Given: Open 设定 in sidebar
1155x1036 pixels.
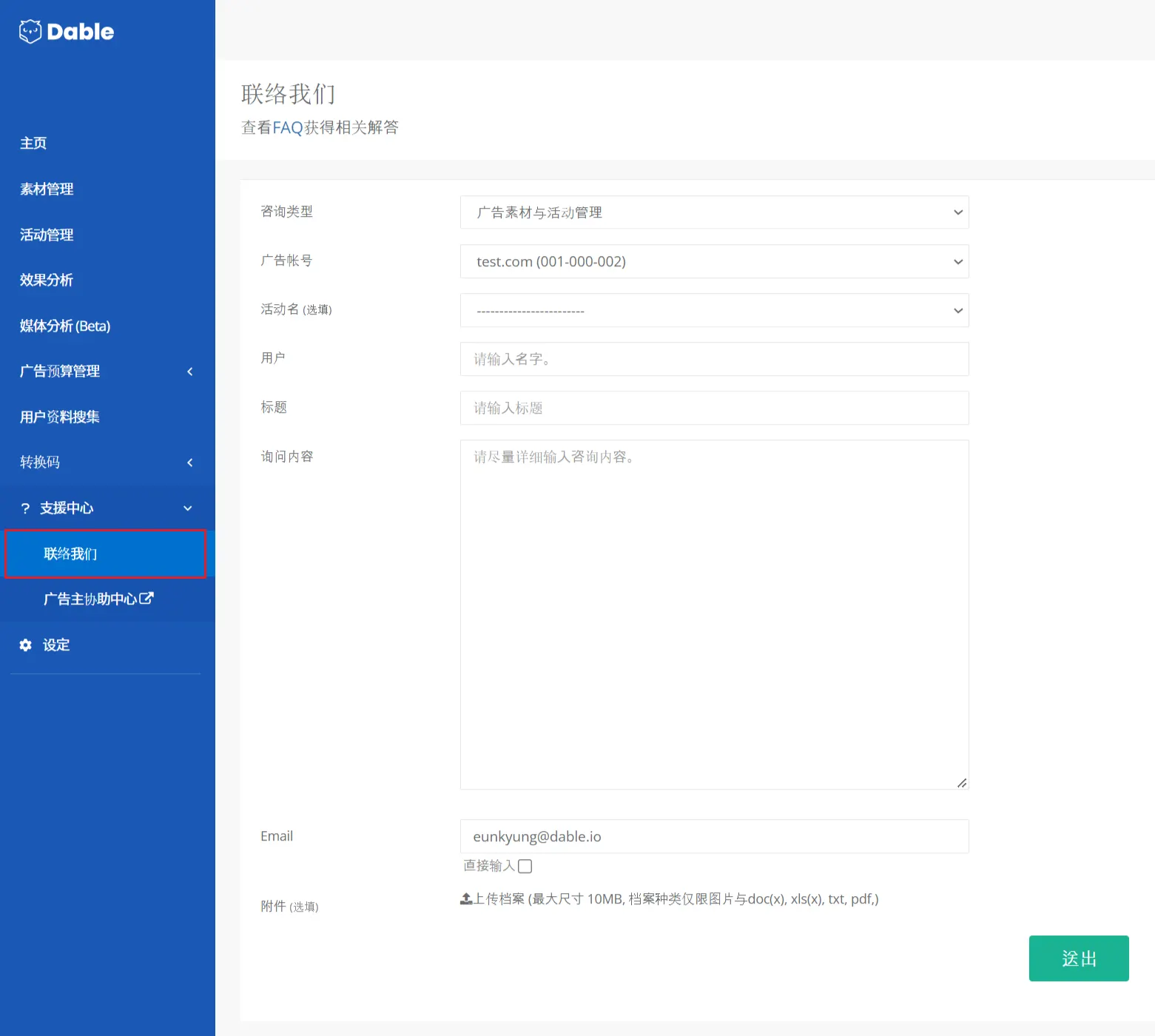Looking at the screenshot, I should pyautogui.click(x=56, y=645).
